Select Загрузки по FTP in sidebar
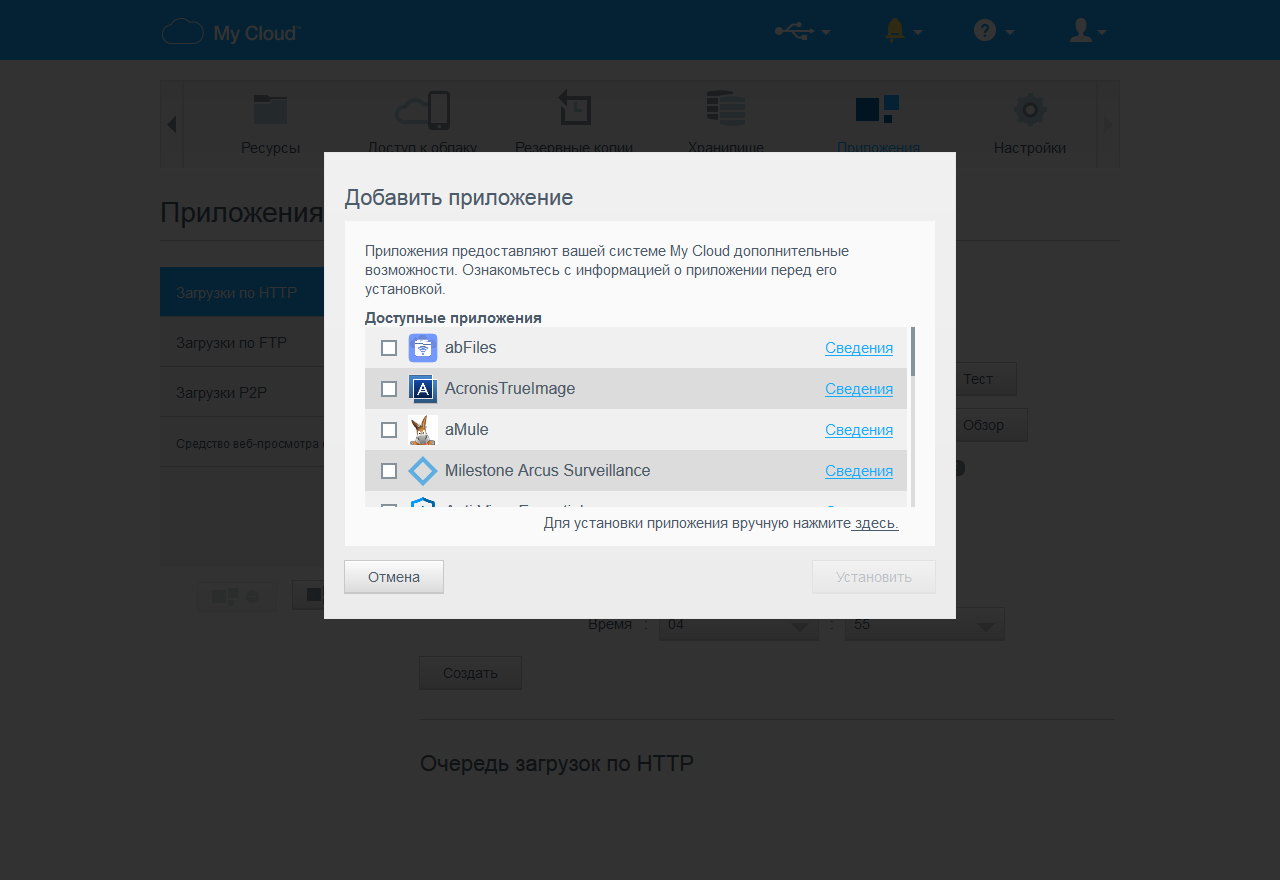The width and height of the screenshot is (1280, 880). click(x=241, y=343)
